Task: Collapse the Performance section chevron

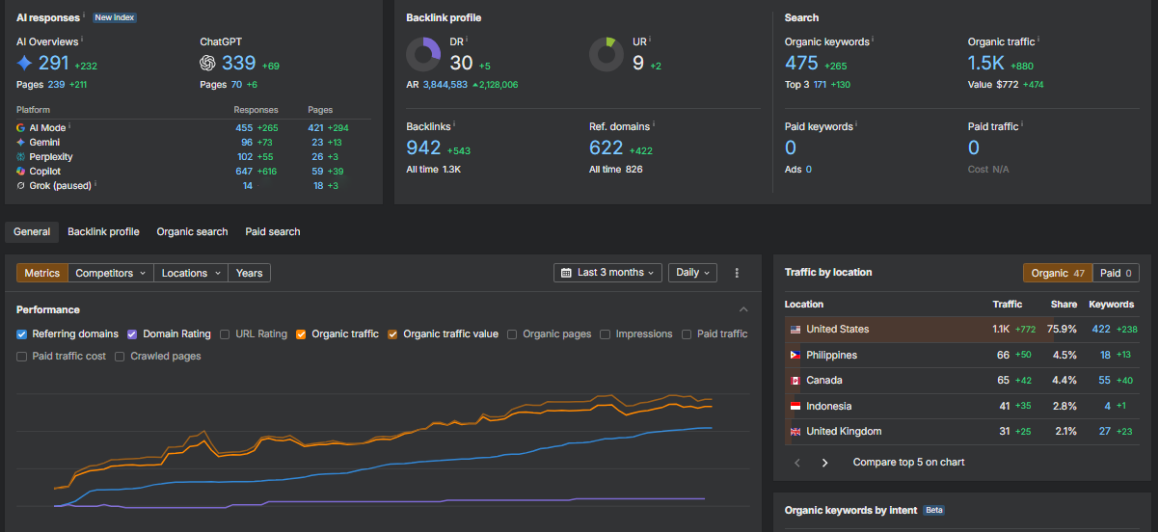Action: click(x=744, y=310)
